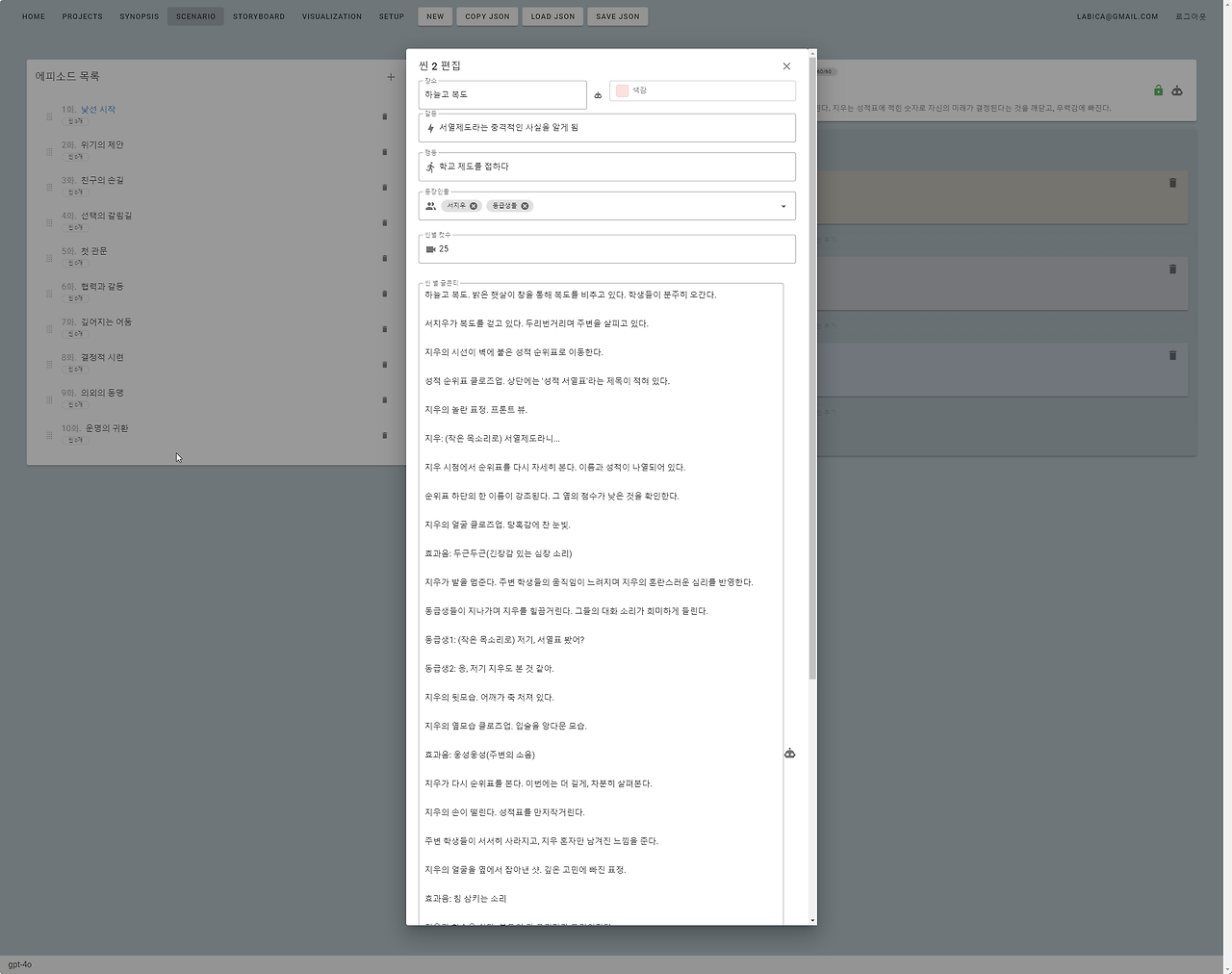The image size is (1232, 974).
Task: Select episode 10화 운명의 귀환
Action: (x=95, y=428)
